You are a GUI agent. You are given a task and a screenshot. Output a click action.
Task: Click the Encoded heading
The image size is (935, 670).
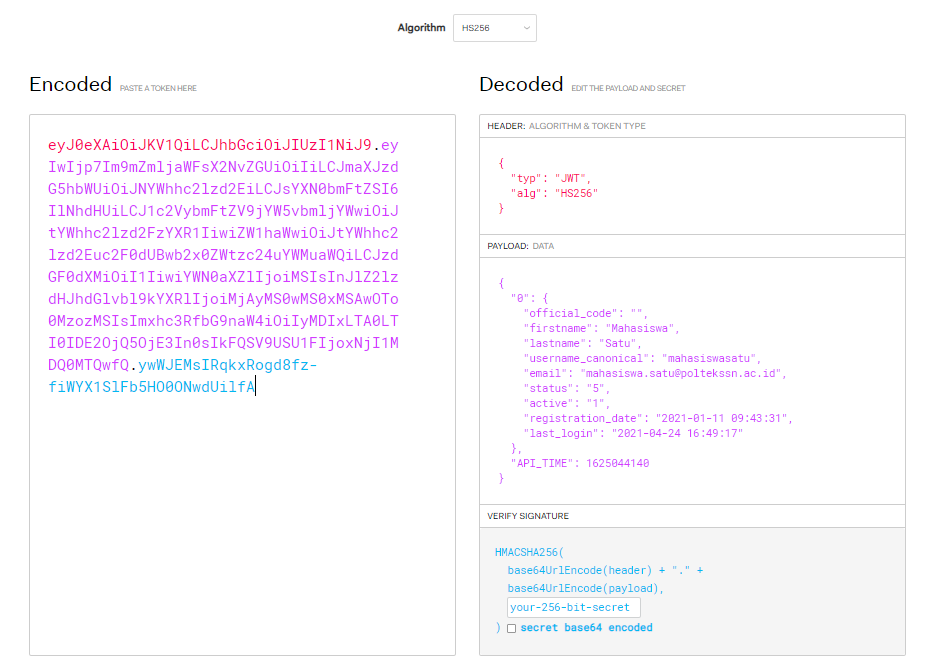[x=70, y=85]
